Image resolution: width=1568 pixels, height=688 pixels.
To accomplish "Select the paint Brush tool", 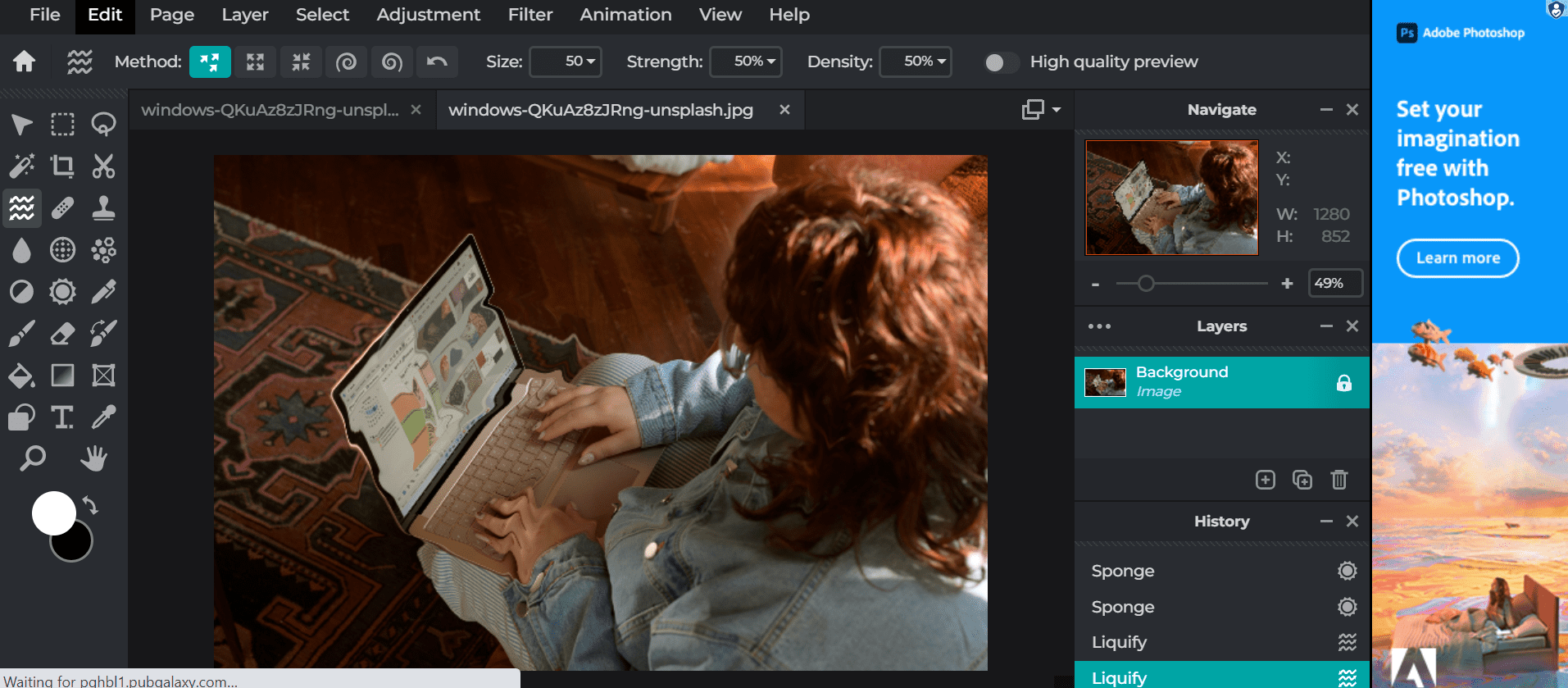I will pos(22,334).
